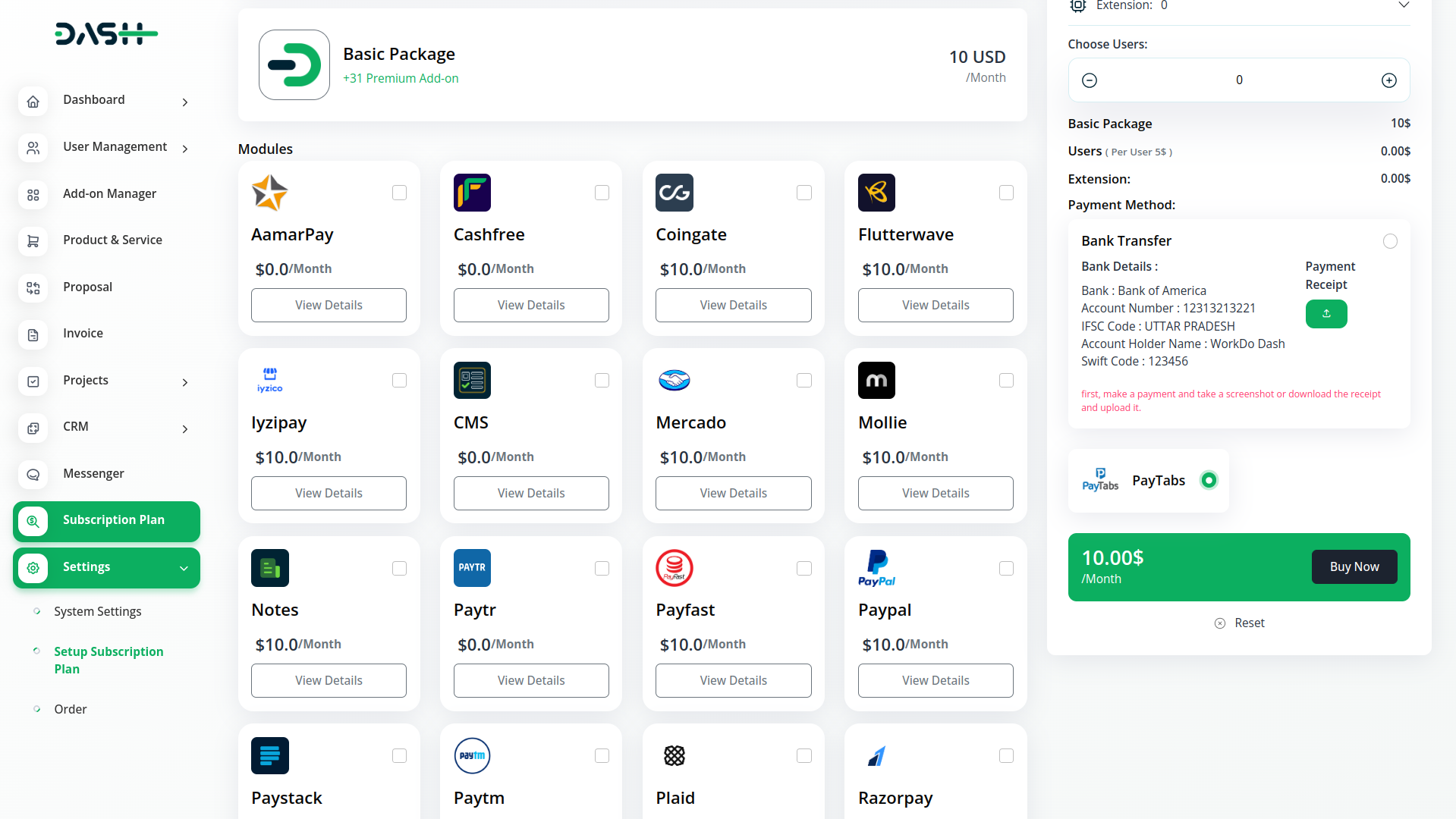This screenshot has height=819, width=1456.
Task: Click Buy Now button
Action: pyautogui.click(x=1354, y=566)
